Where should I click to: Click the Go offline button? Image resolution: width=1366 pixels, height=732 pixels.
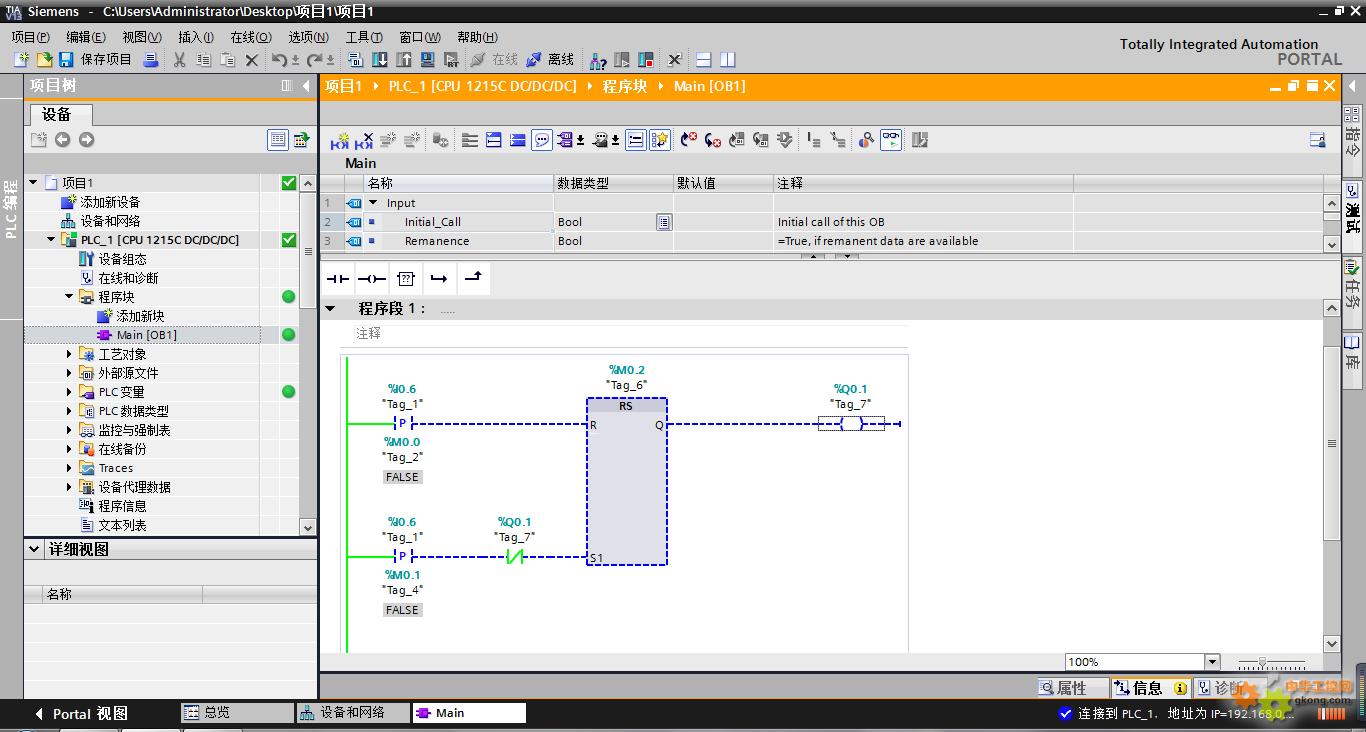click(551, 60)
